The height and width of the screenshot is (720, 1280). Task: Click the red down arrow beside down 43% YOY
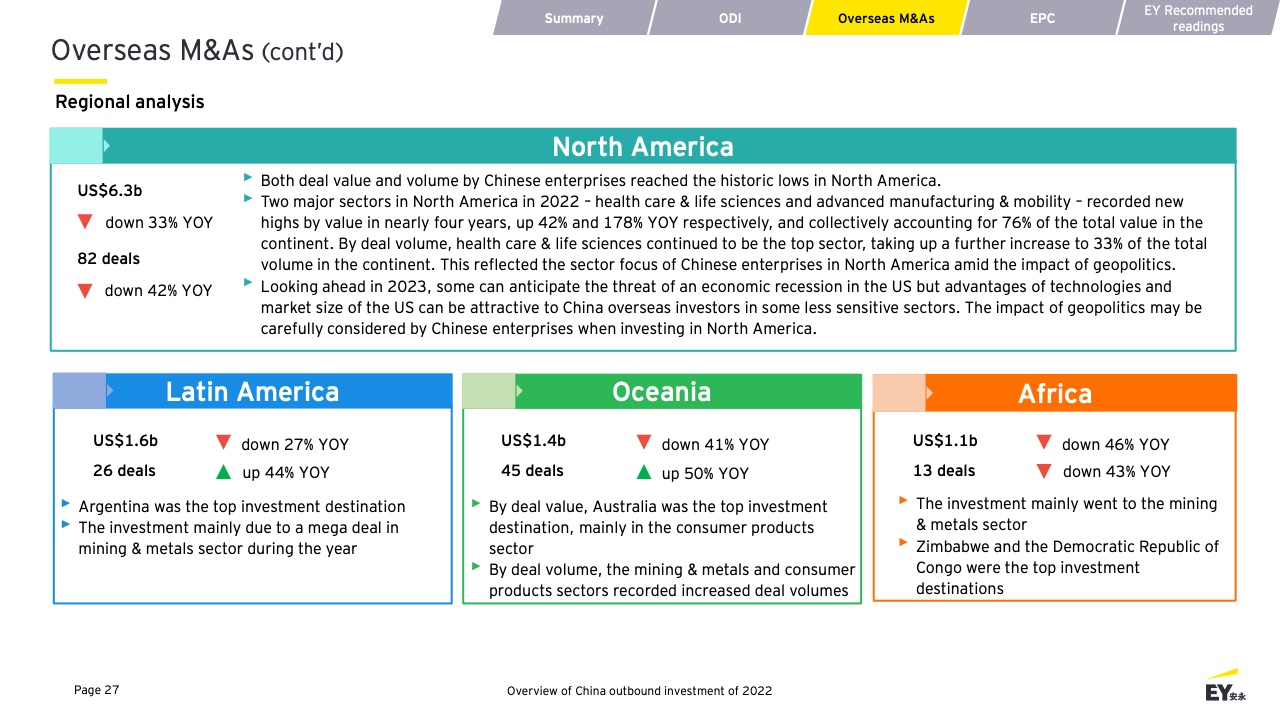(1043, 470)
